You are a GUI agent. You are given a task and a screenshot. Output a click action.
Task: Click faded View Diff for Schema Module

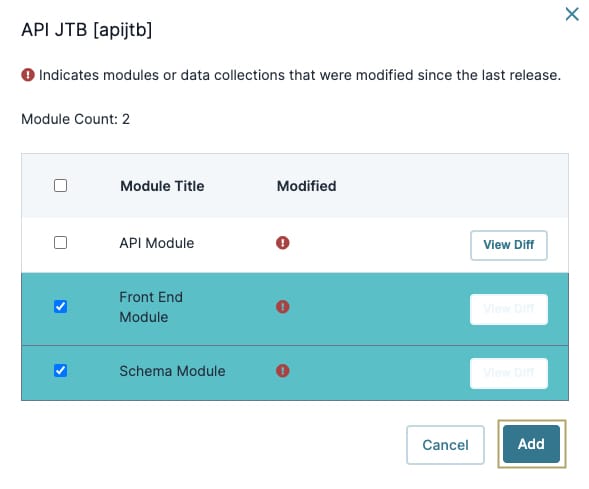pos(509,373)
